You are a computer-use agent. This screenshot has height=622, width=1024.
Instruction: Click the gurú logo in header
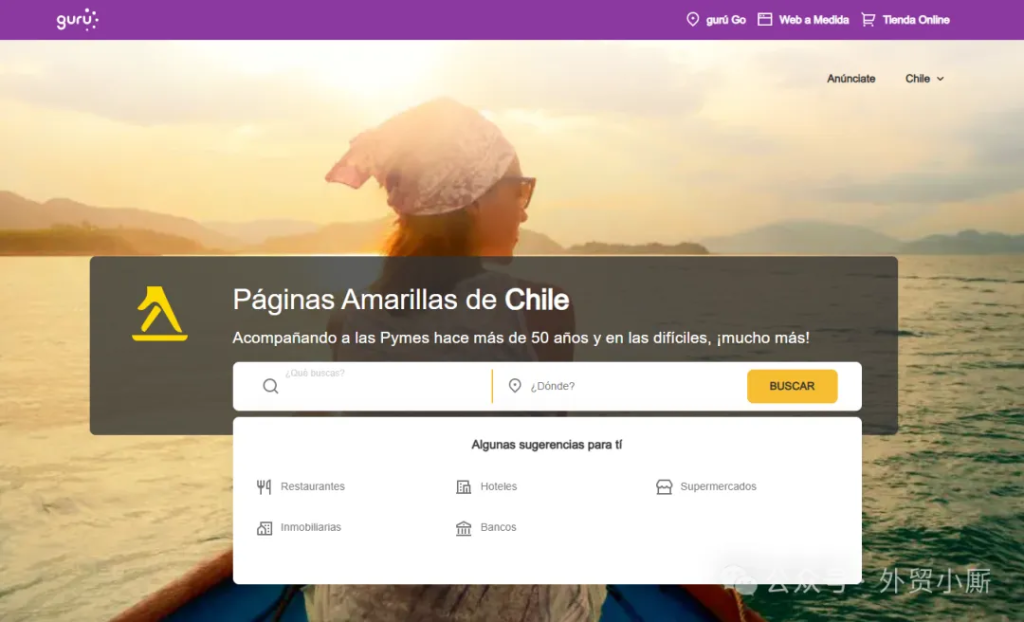click(x=77, y=20)
